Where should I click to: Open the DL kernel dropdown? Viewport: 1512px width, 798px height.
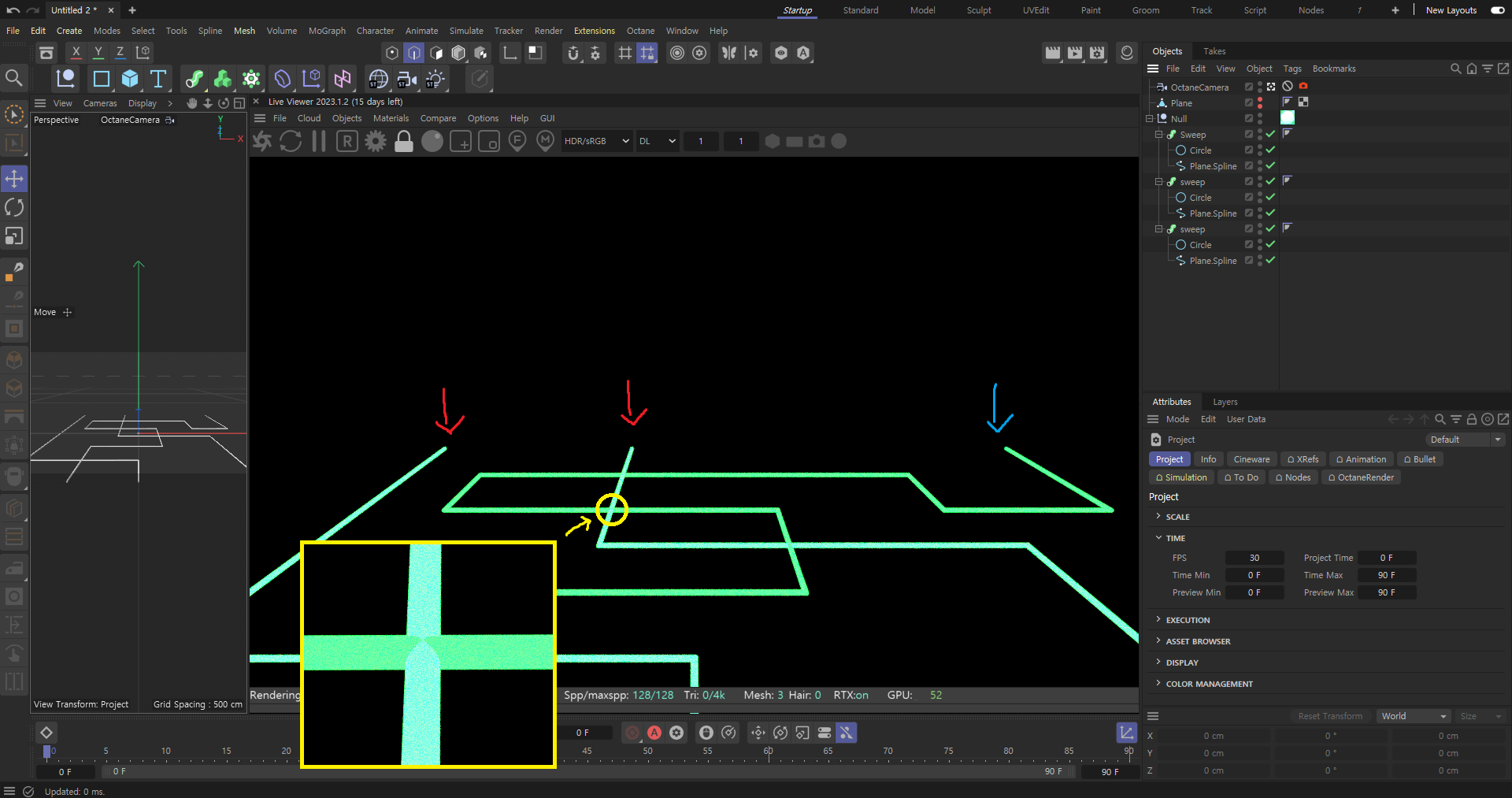pos(657,141)
